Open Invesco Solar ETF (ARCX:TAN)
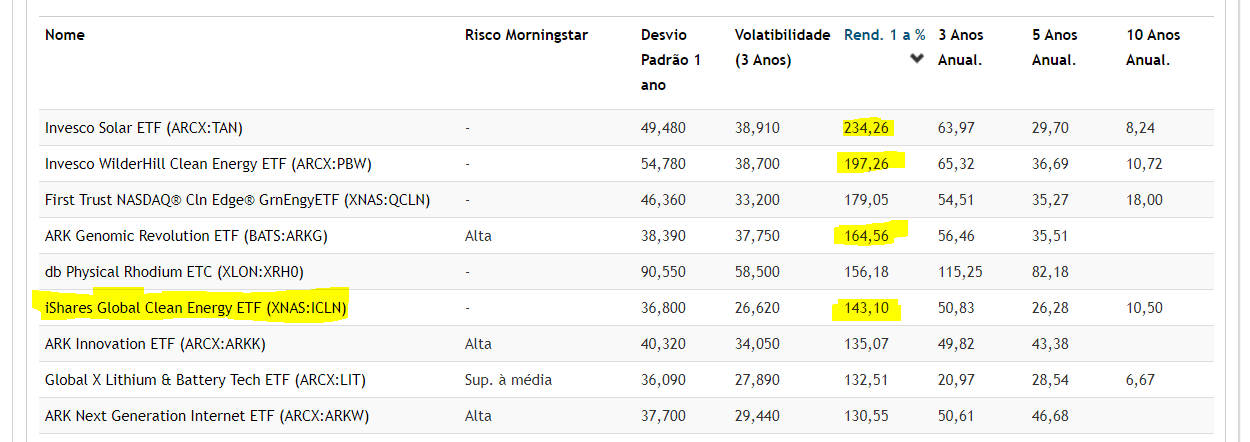This screenshot has width=1250, height=442. [x=144, y=128]
